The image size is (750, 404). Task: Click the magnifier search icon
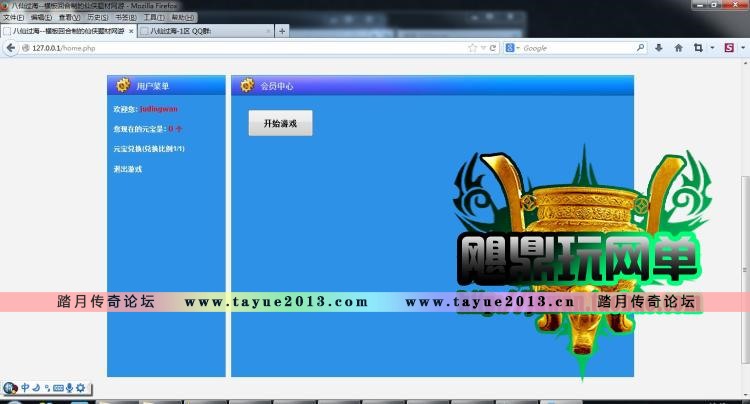[640, 47]
